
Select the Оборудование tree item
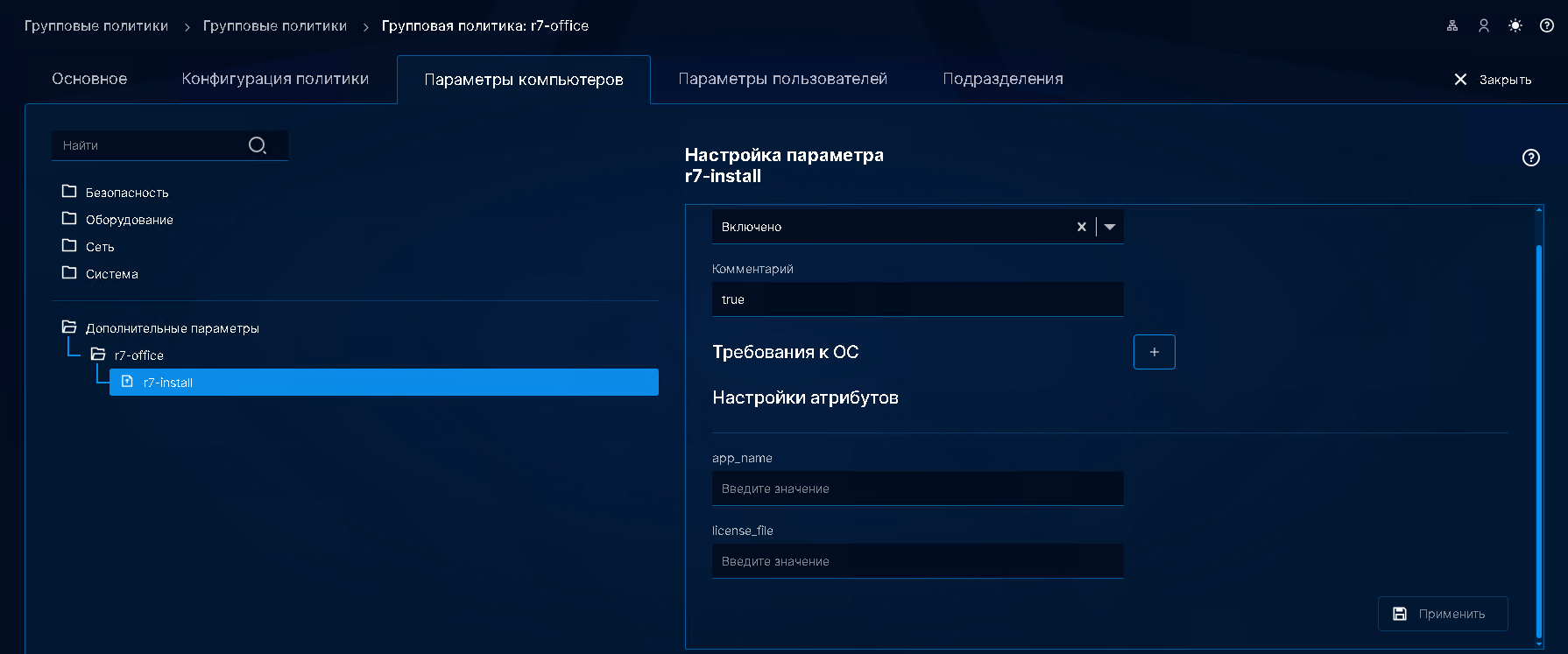130,220
